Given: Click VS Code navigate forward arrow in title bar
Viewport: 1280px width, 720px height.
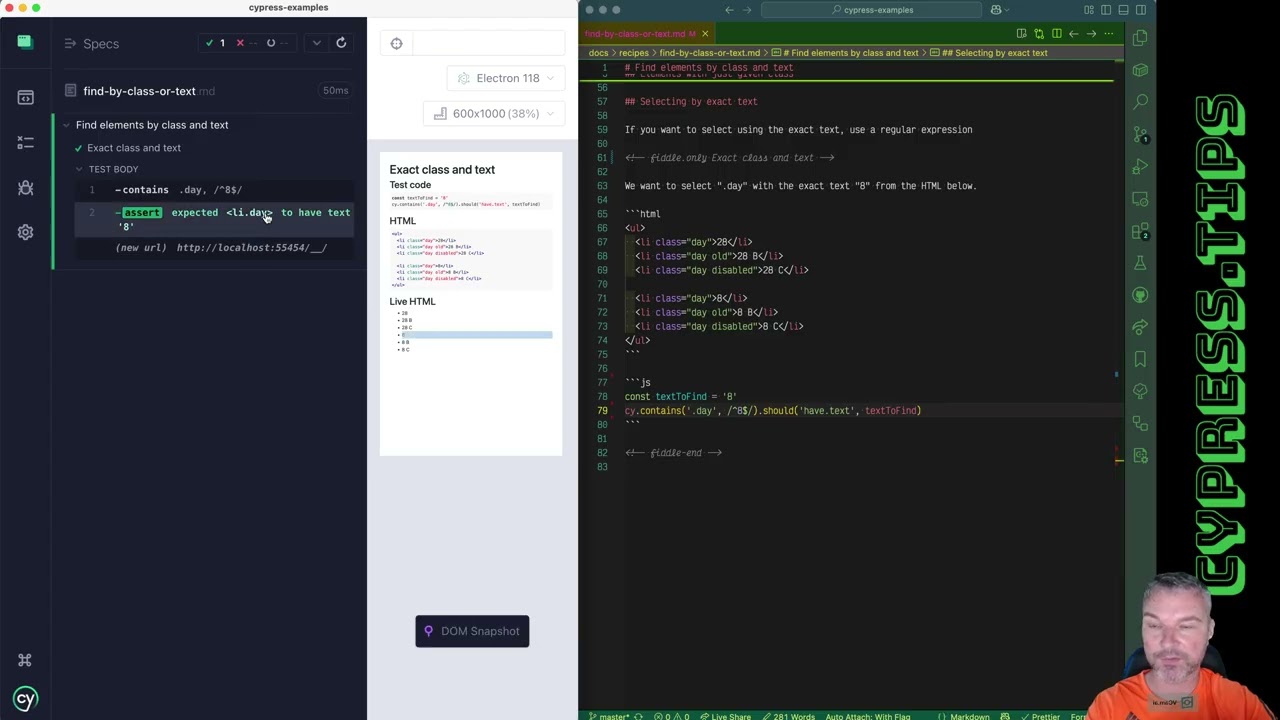Looking at the screenshot, I should coord(747,10).
